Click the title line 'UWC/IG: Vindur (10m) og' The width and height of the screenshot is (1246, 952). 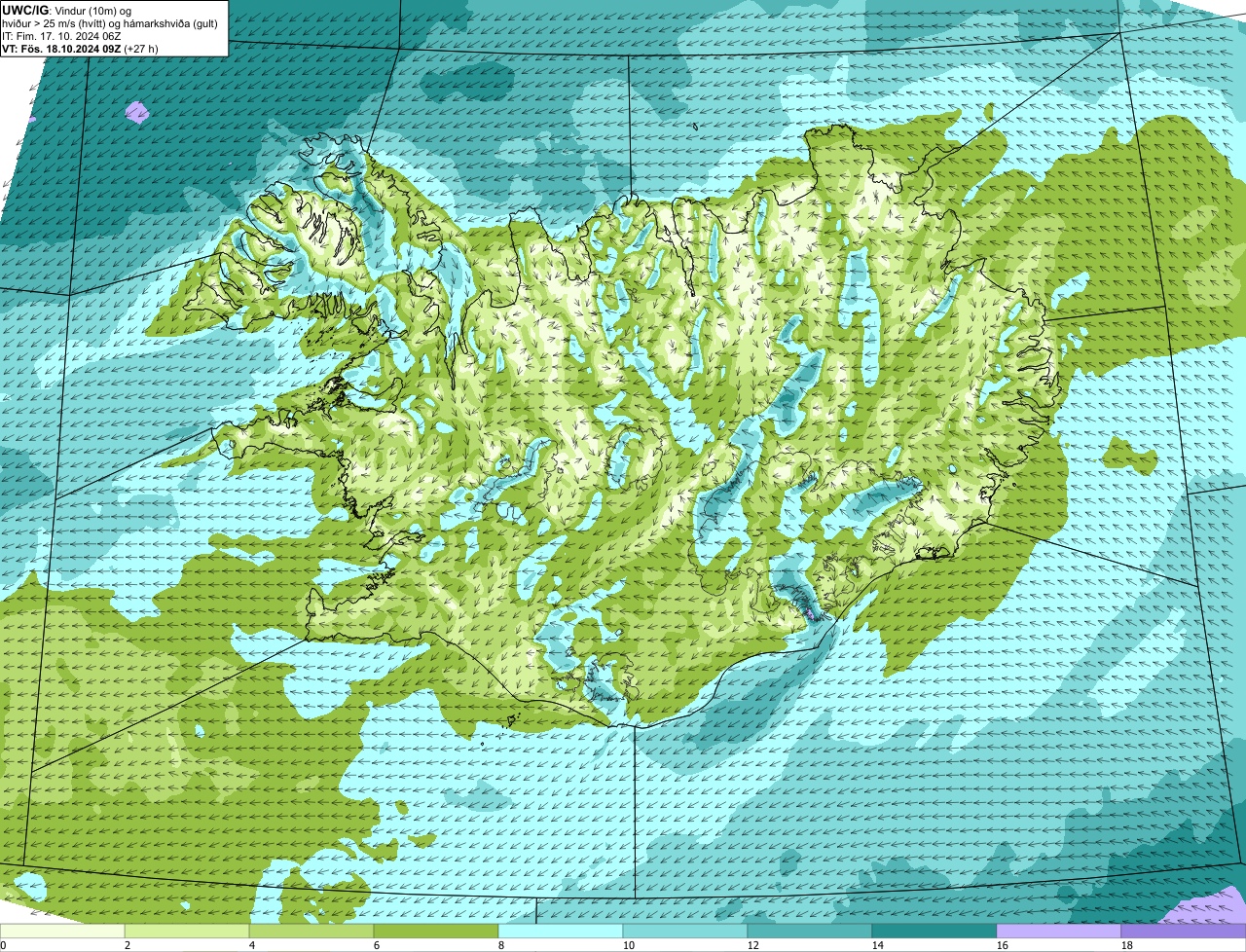(x=67, y=10)
